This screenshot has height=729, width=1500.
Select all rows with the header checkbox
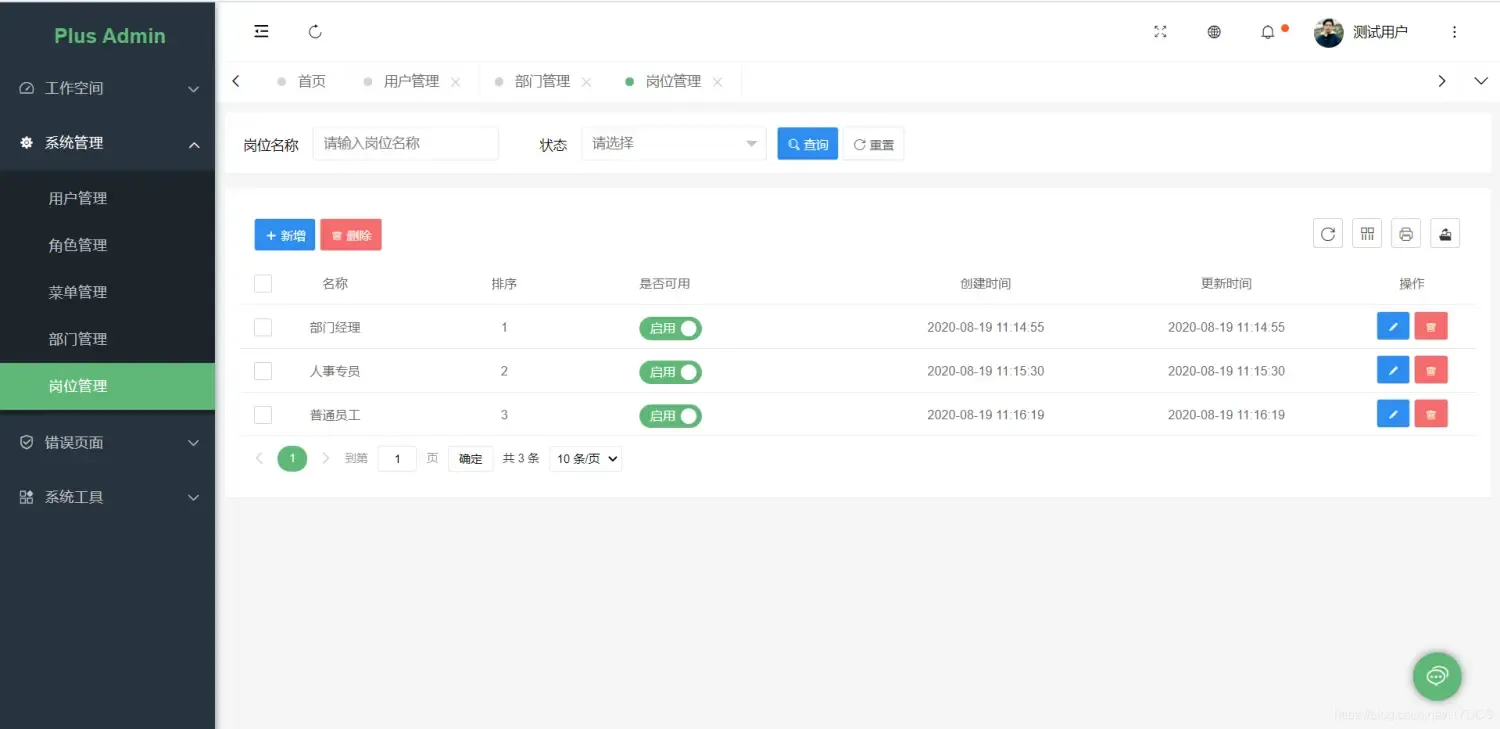click(x=262, y=283)
